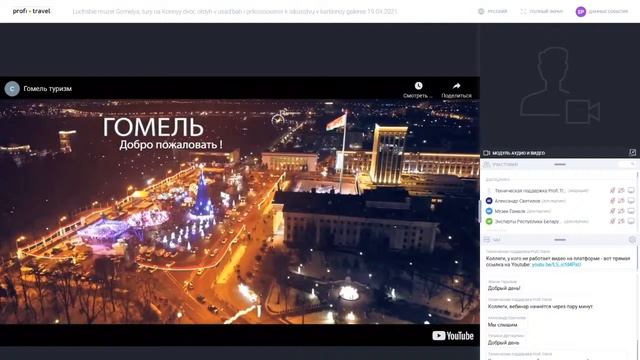Click chat message 'Добрый день!'
This screenshot has height=360, width=640.
coord(504,288)
